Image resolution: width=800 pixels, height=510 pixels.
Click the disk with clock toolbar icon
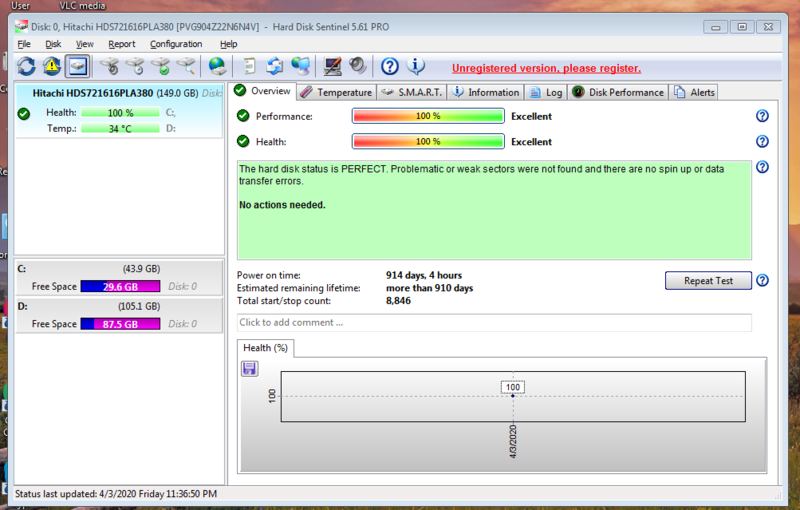point(135,66)
